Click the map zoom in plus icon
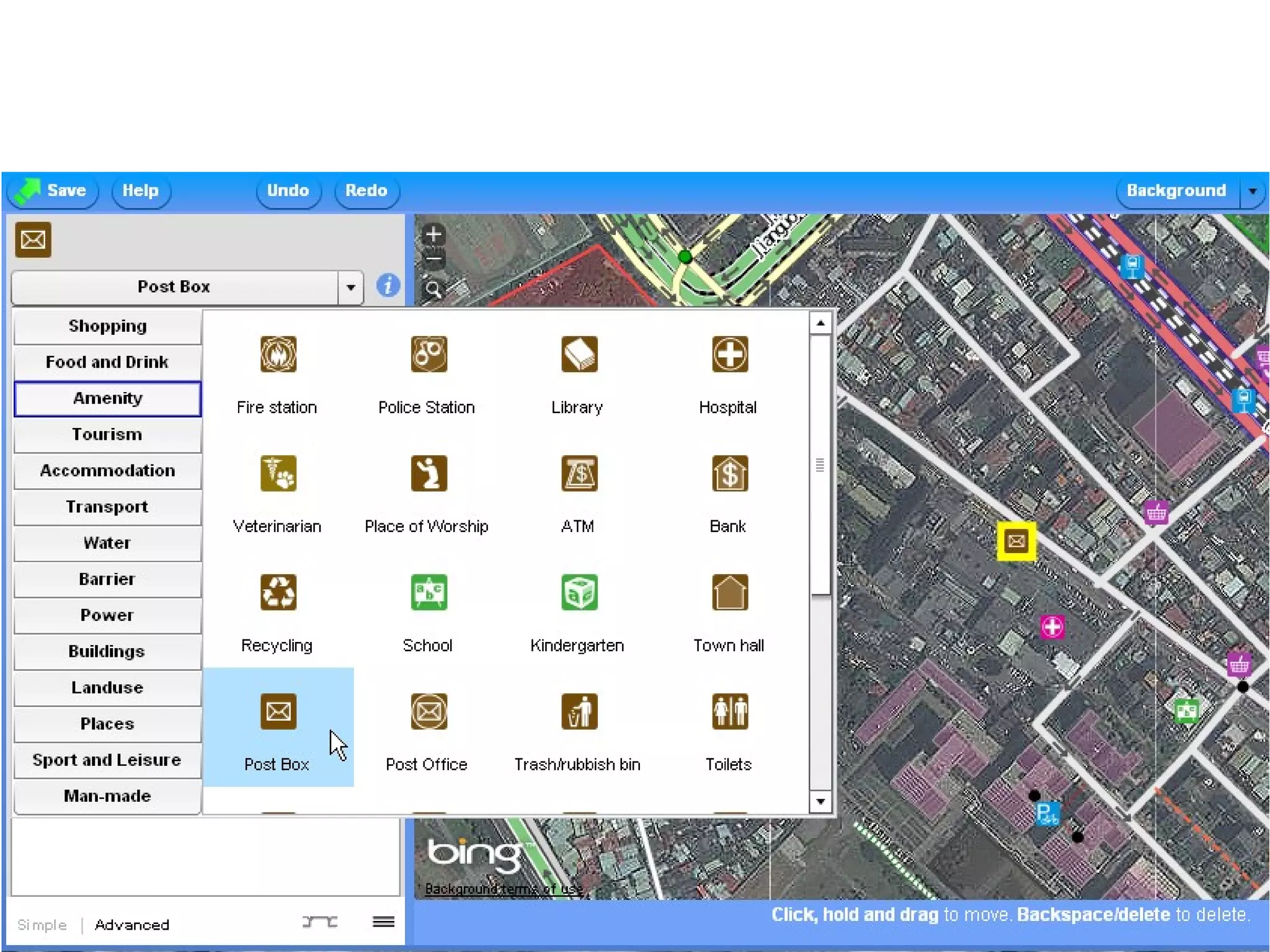Viewport: 1270px width, 952px height. point(433,234)
